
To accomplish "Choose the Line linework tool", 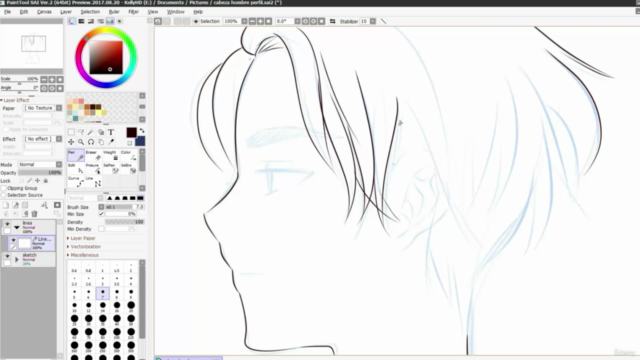I will [x=93, y=182].
